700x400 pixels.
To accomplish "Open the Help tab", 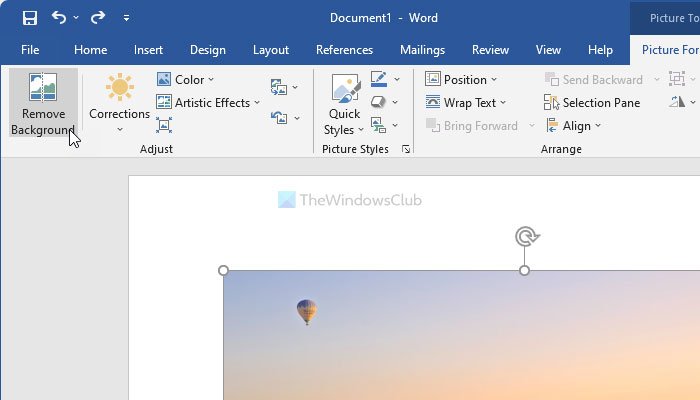I will click(600, 50).
